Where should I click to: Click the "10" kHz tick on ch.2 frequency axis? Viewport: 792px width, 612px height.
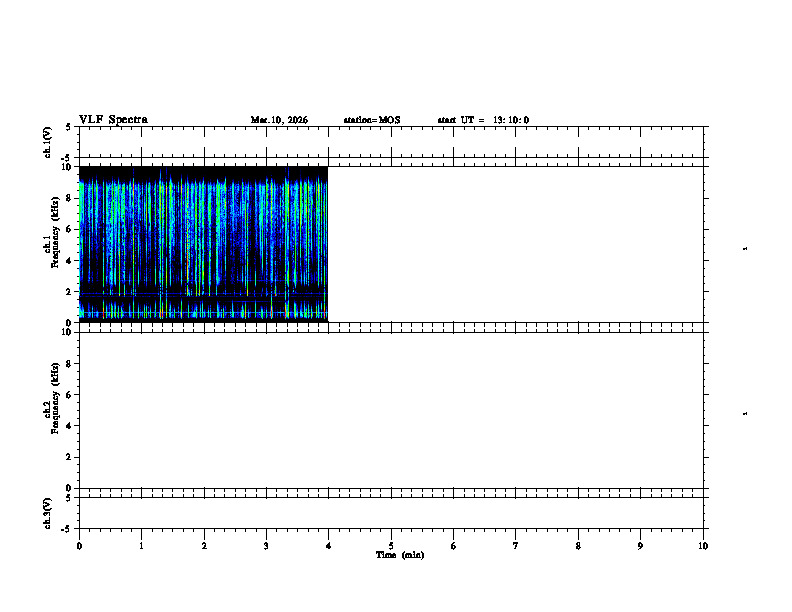click(x=67, y=332)
